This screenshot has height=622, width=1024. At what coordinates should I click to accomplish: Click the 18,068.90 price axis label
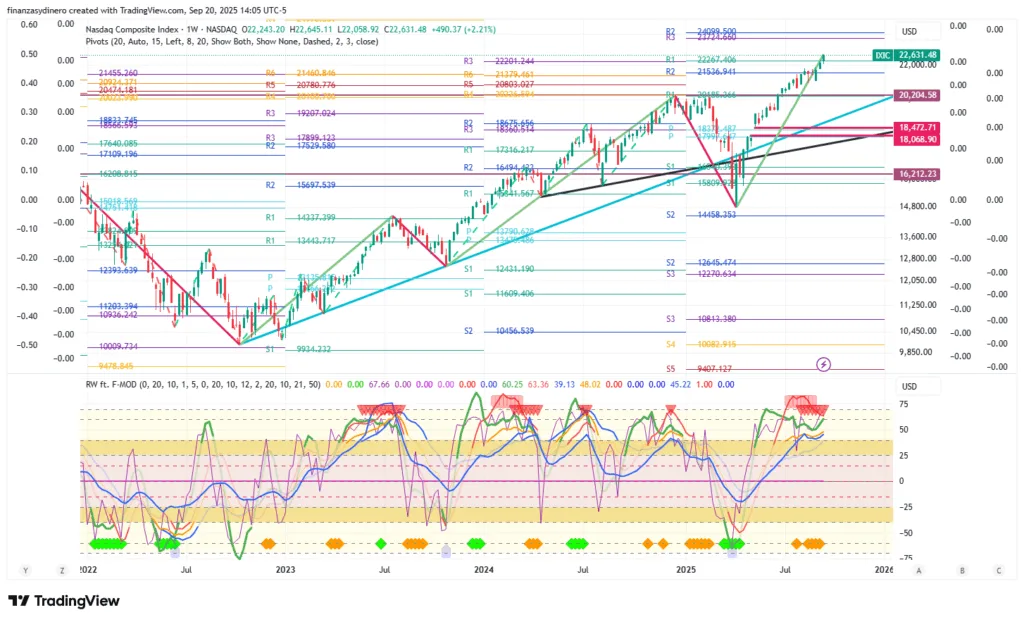pos(918,139)
